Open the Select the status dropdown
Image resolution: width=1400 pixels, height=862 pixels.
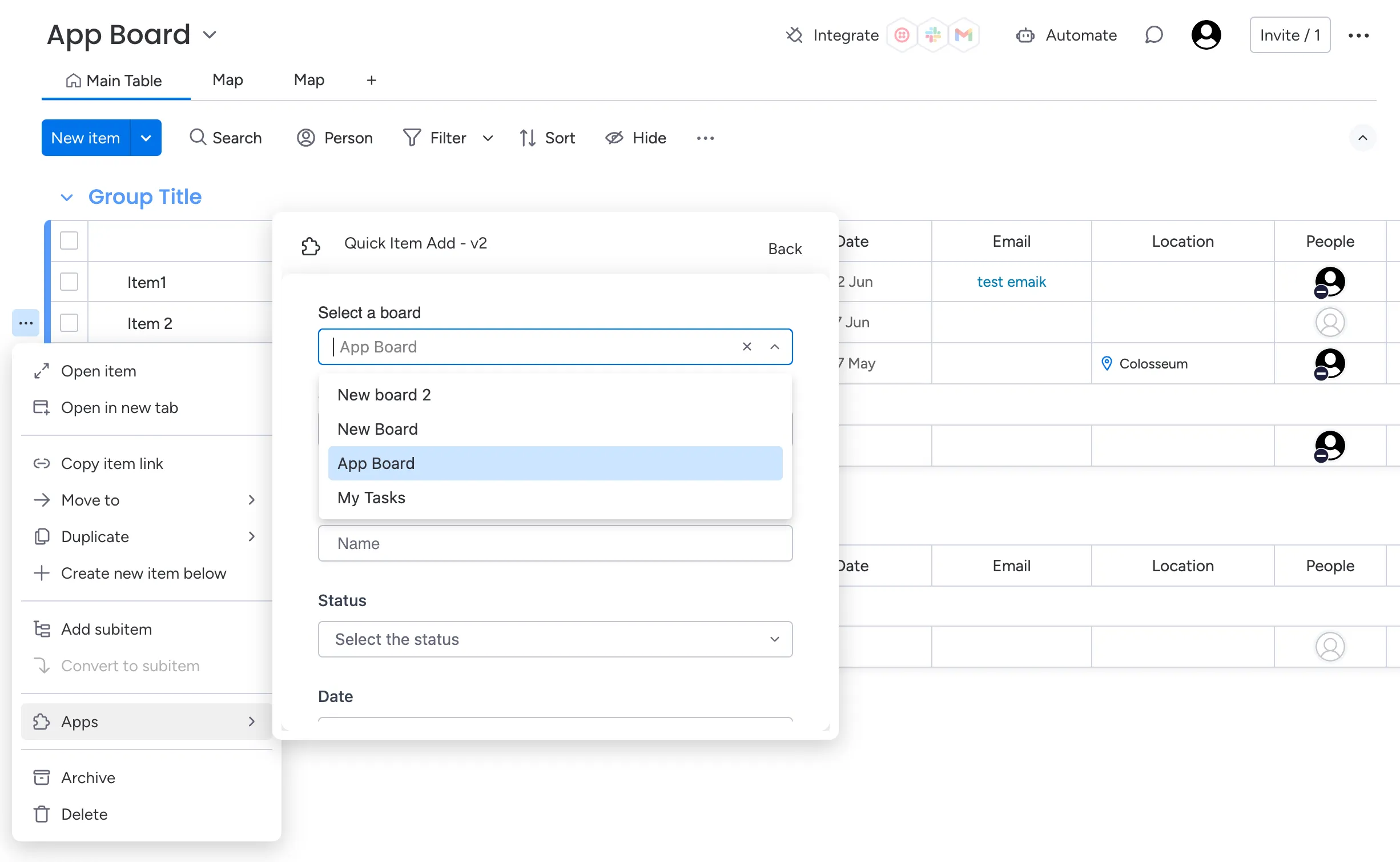[x=554, y=639]
